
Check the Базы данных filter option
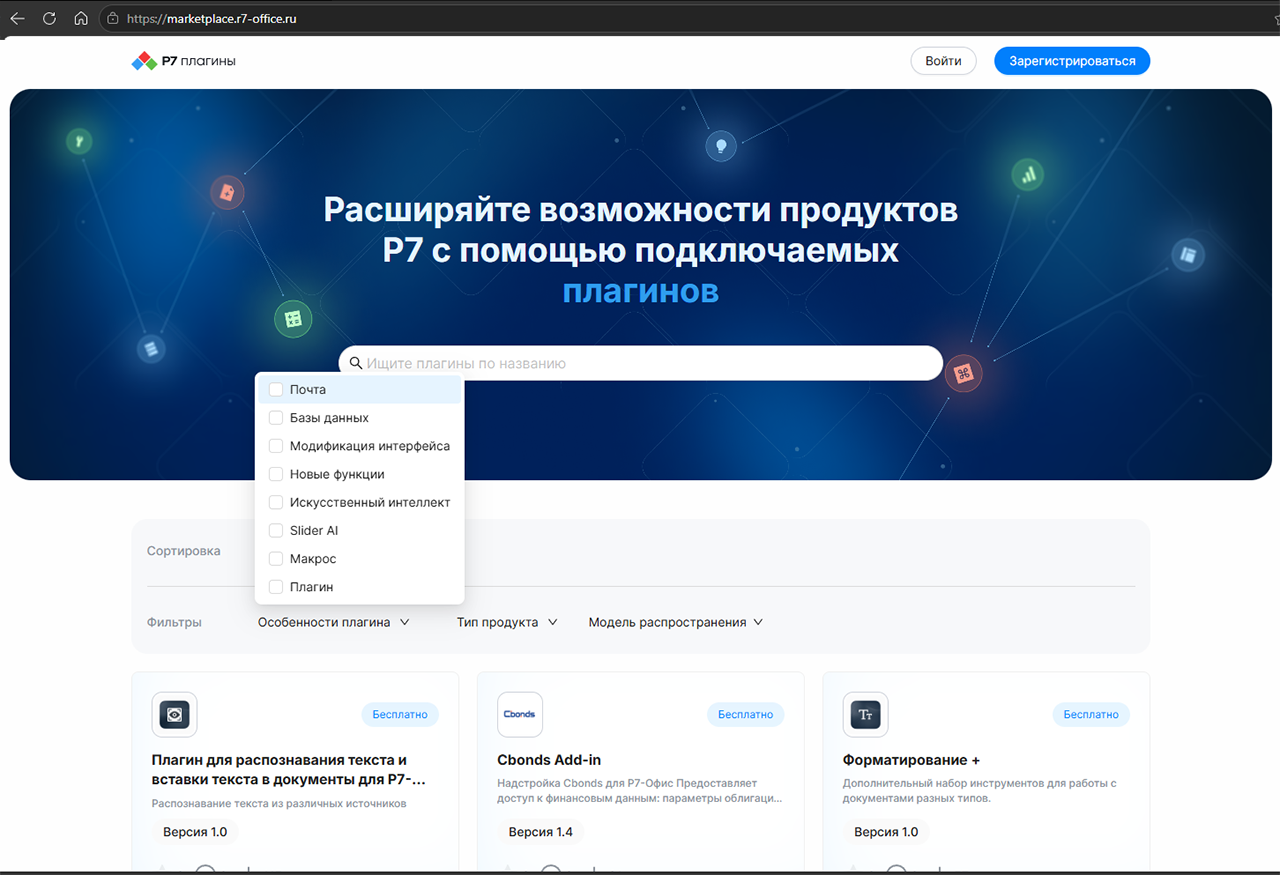point(276,418)
